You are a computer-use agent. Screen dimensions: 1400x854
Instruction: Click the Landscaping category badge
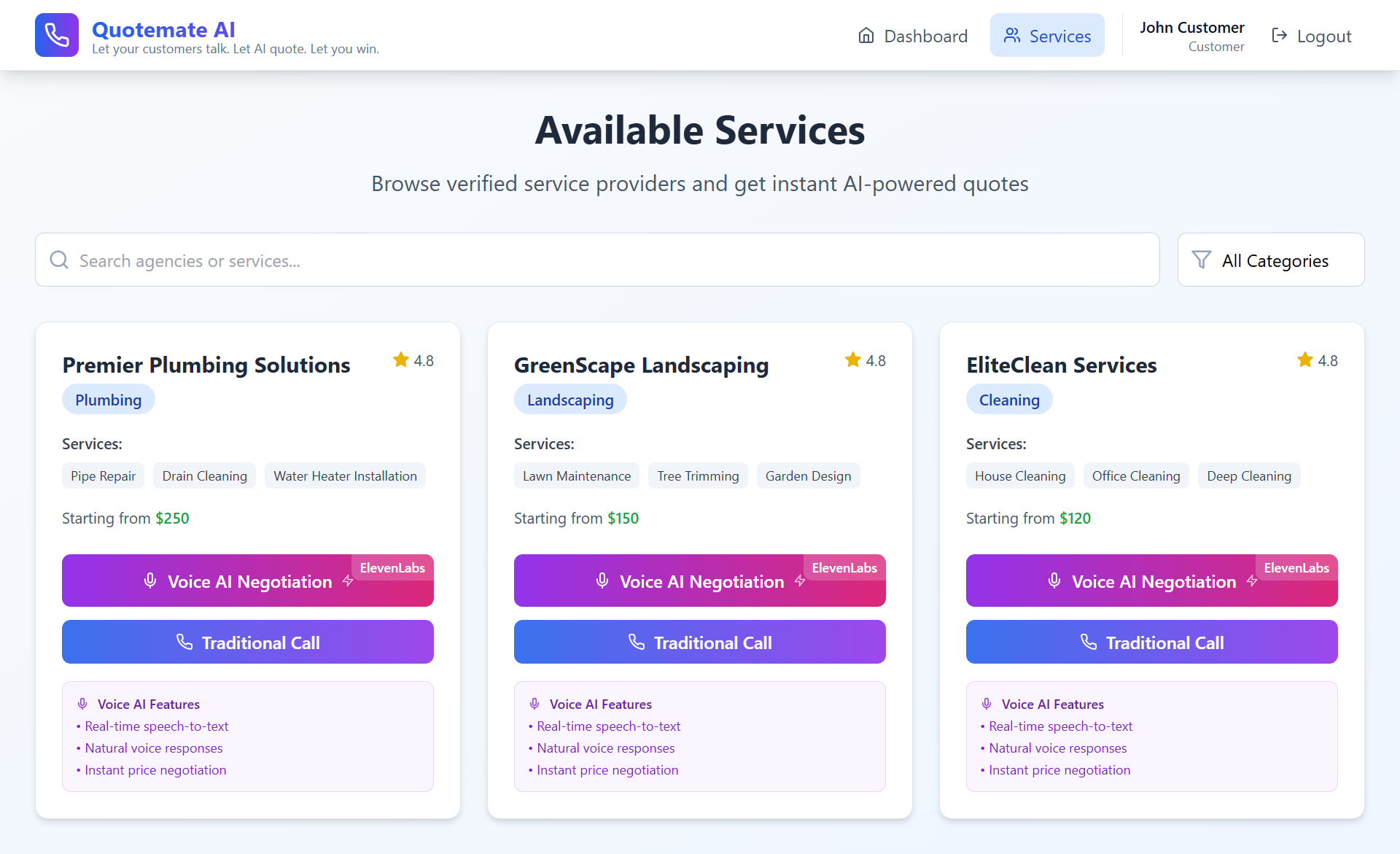point(569,400)
